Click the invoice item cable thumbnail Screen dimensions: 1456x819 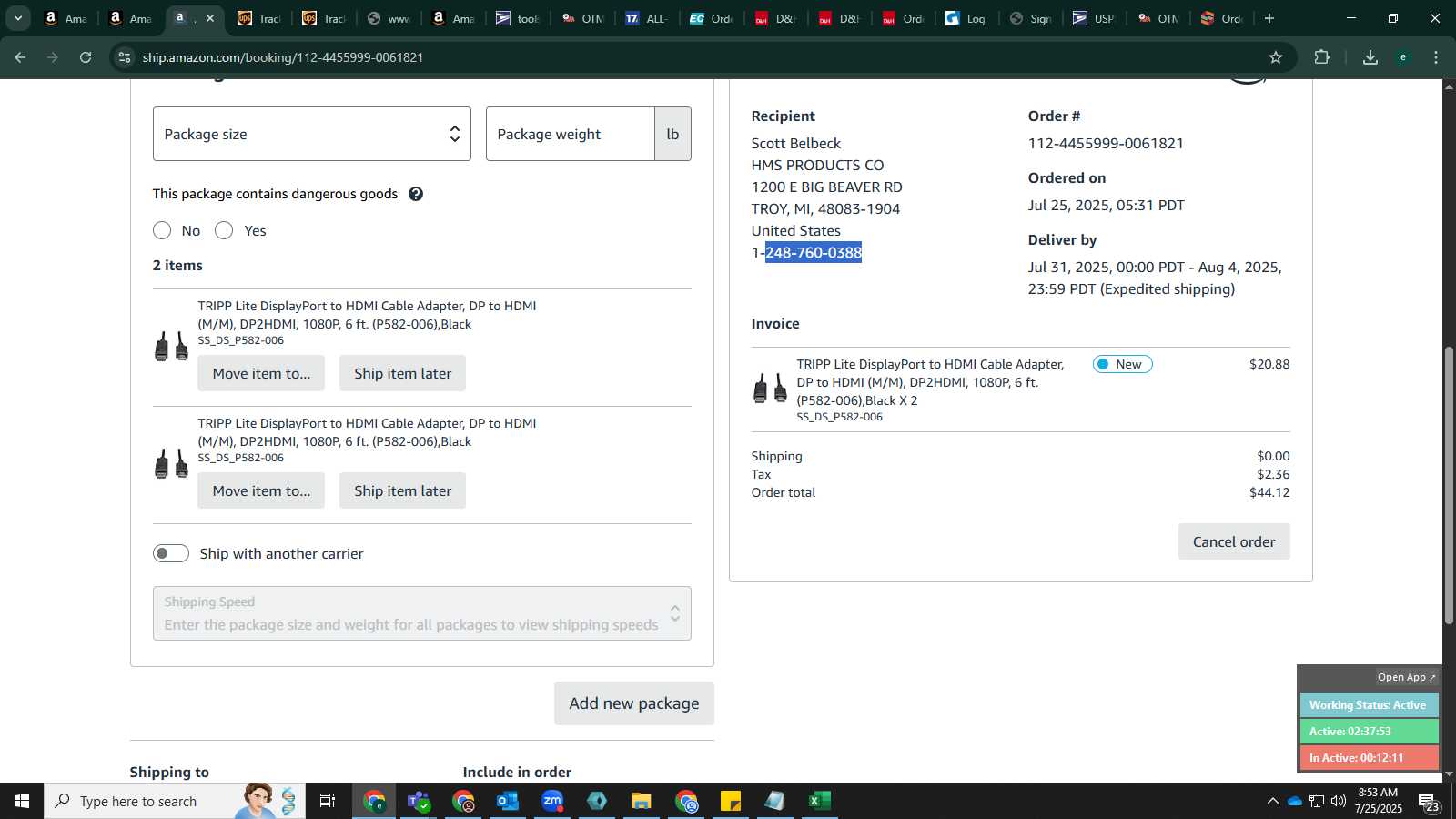(770, 388)
